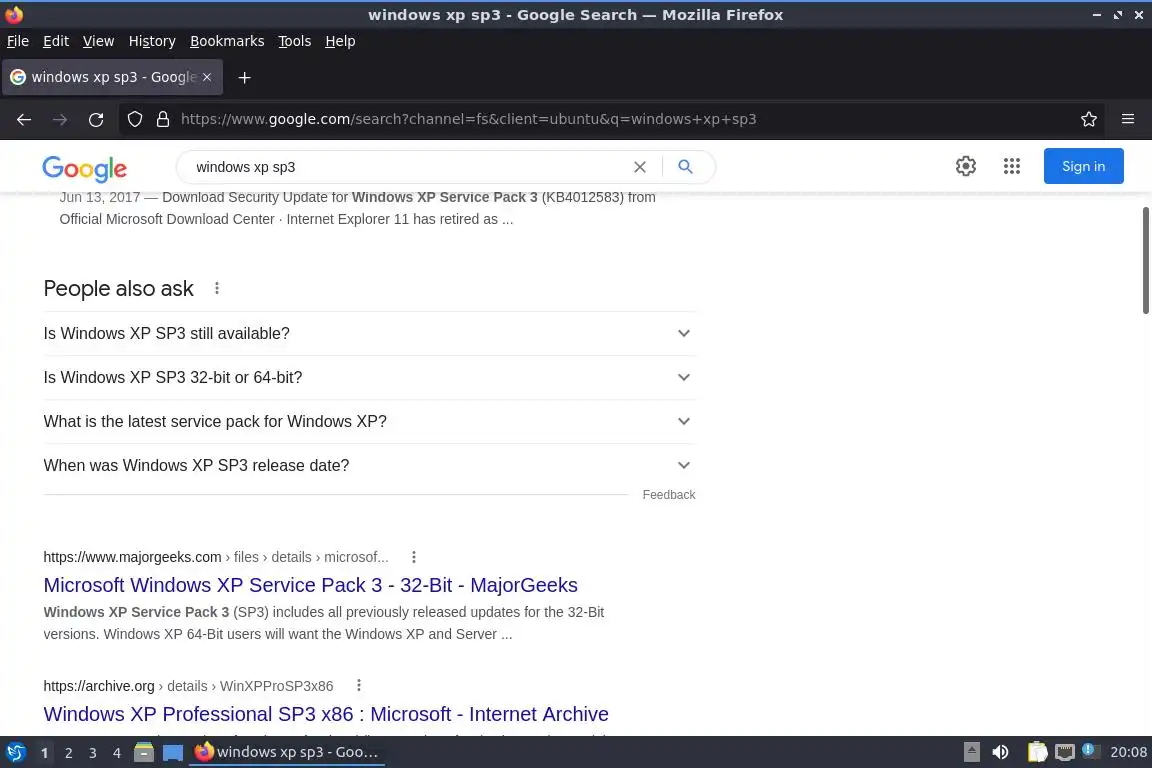The width and height of the screenshot is (1152, 768).
Task: Open Windows XP Professional SP3 x86 Internet Archive link
Action: 325,714
